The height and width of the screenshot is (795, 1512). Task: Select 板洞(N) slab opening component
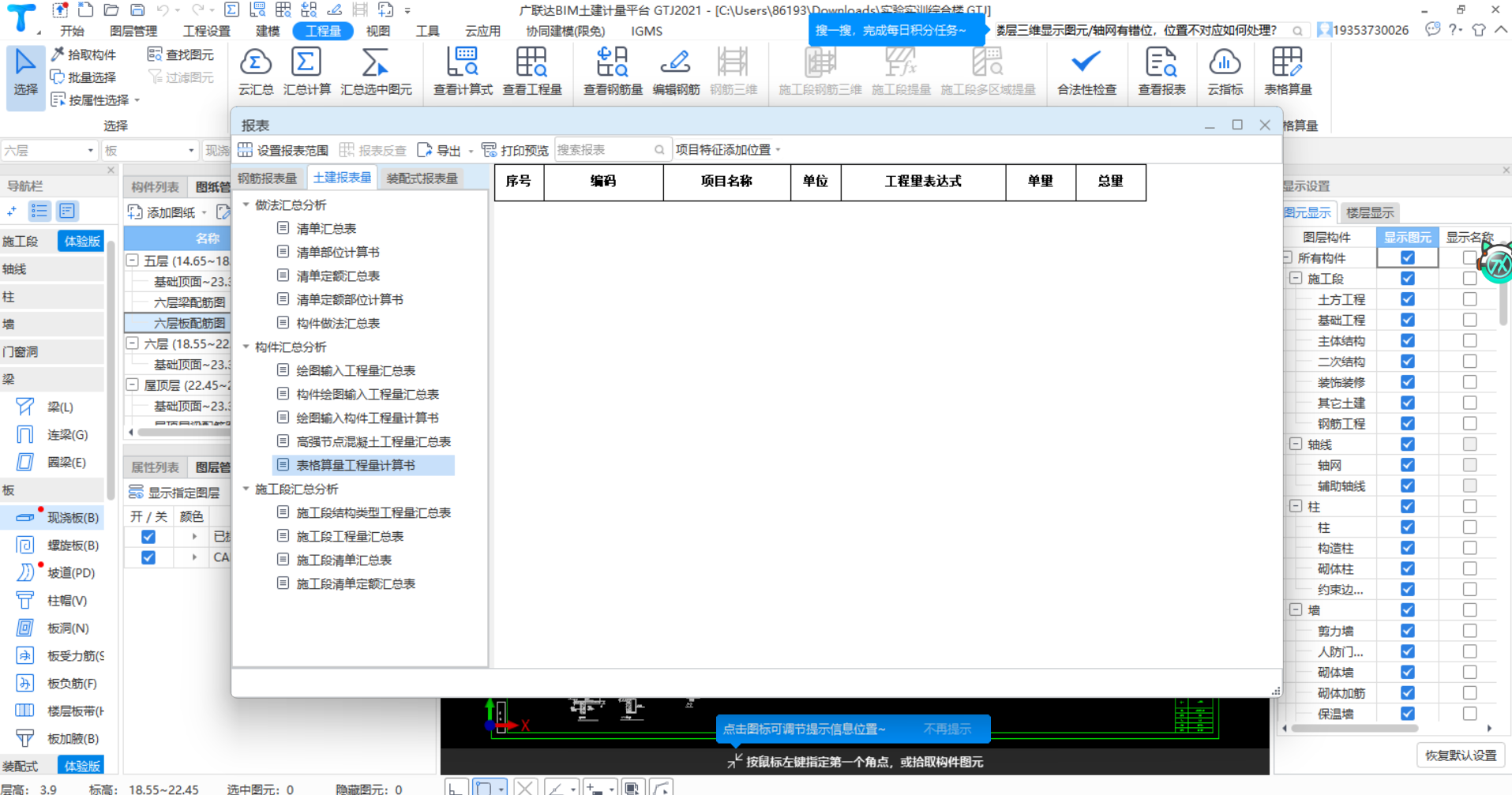pyautogui.click(x=52, y=628)
